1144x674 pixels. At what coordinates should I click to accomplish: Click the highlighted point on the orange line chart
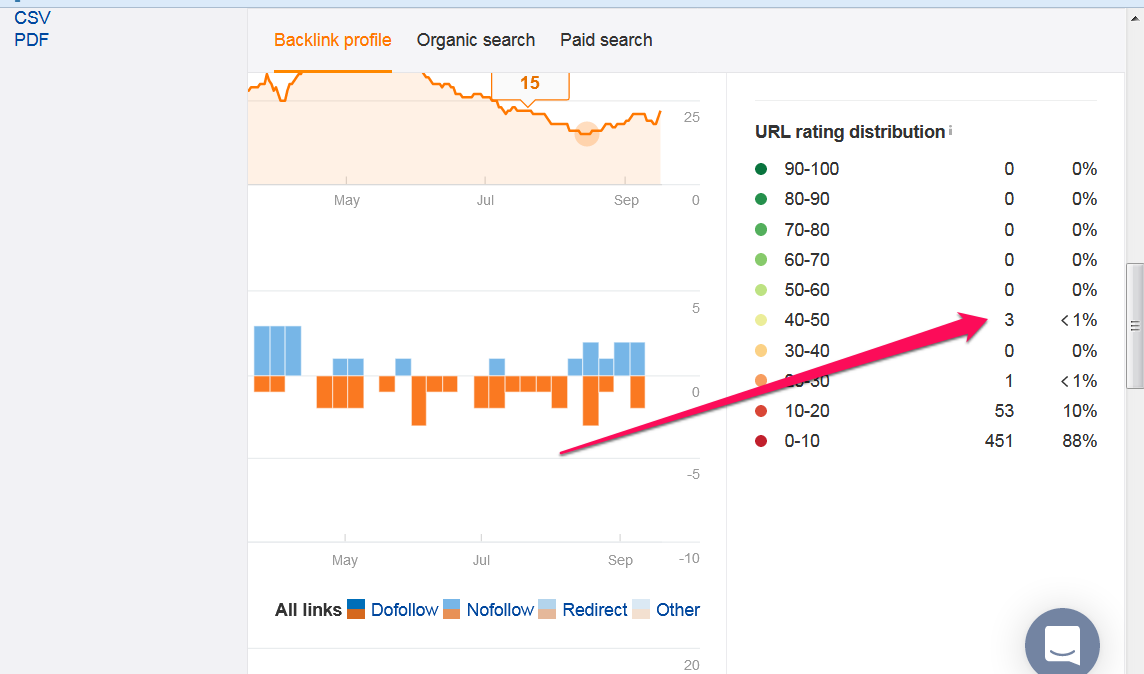click(587, 133)
